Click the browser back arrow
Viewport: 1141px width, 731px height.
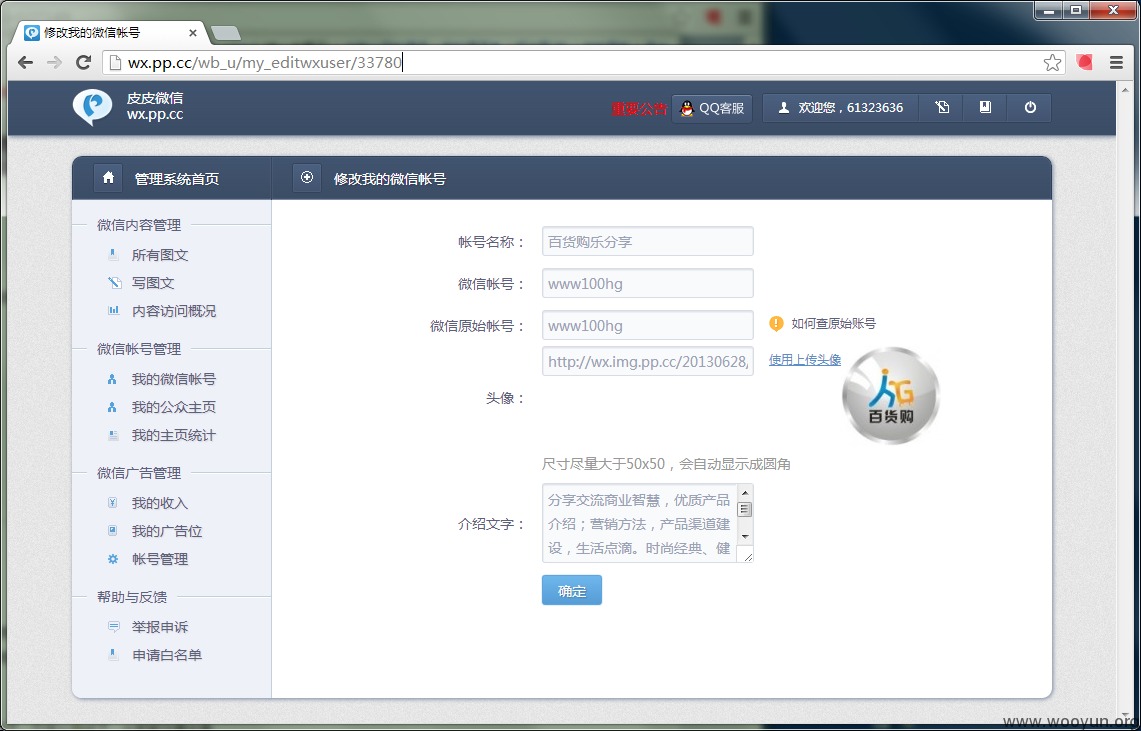coord(25,63)
